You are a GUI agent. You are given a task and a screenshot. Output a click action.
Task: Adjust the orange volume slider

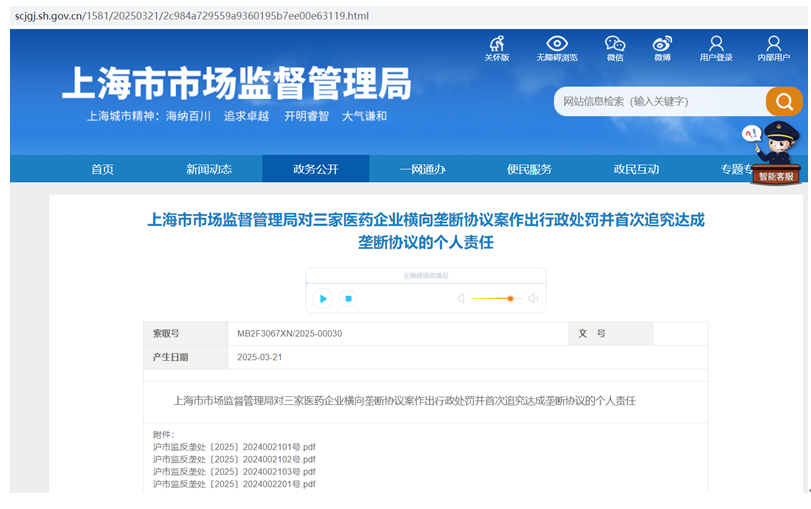pos(510,298)
